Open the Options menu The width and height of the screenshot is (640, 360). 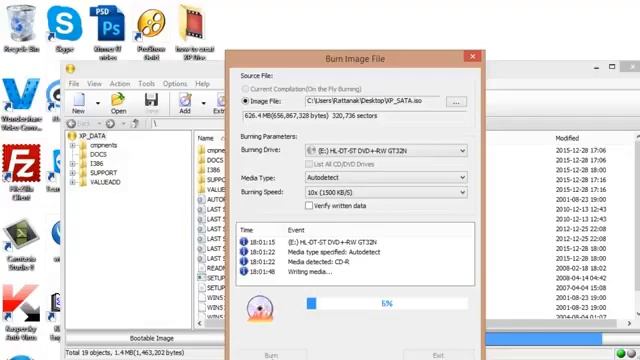point(175,84)
